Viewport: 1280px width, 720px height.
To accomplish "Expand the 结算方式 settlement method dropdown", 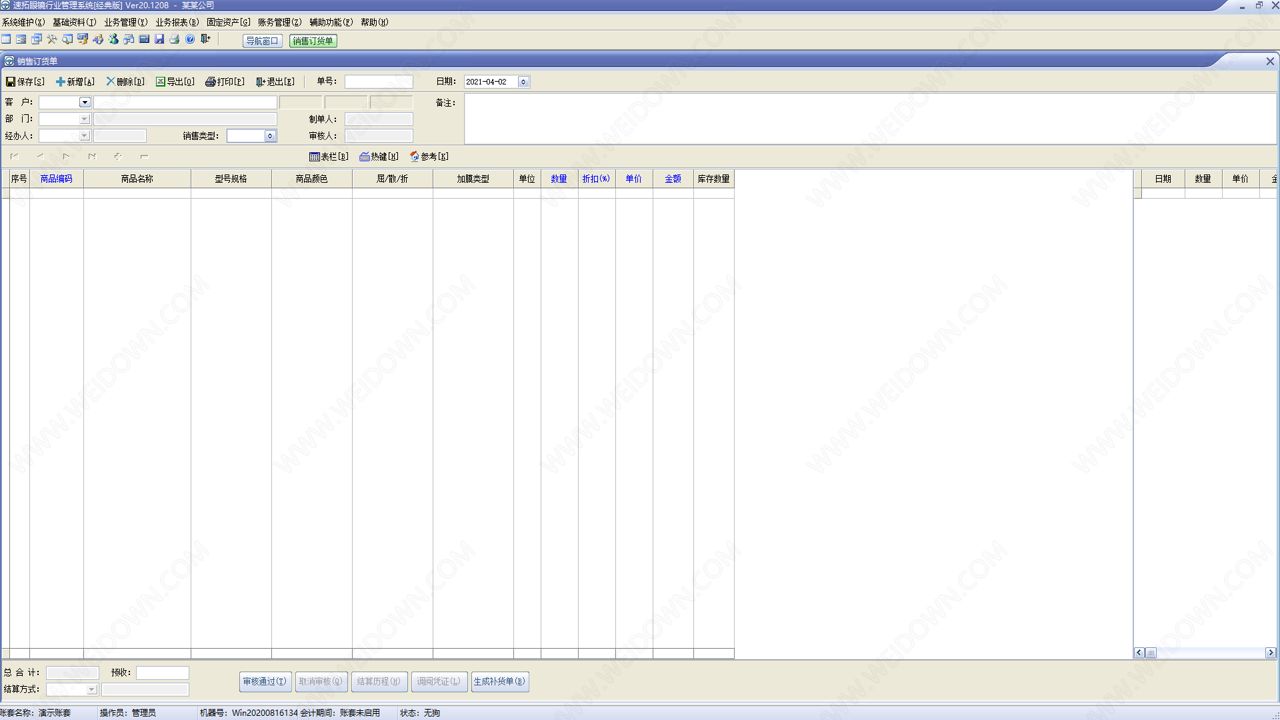I will [x=92, y=689].
